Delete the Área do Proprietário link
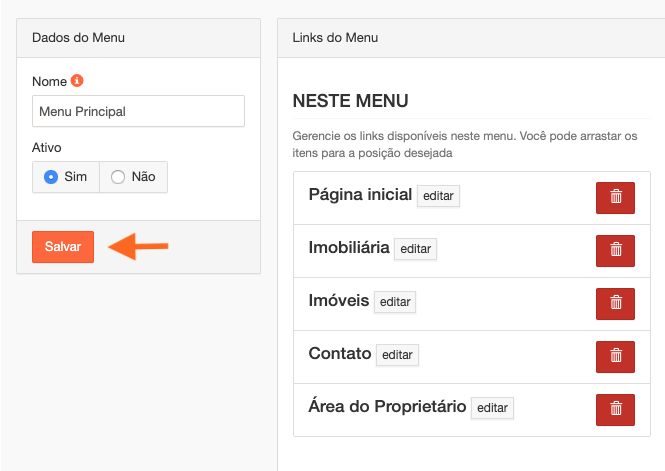 (615, 409)
